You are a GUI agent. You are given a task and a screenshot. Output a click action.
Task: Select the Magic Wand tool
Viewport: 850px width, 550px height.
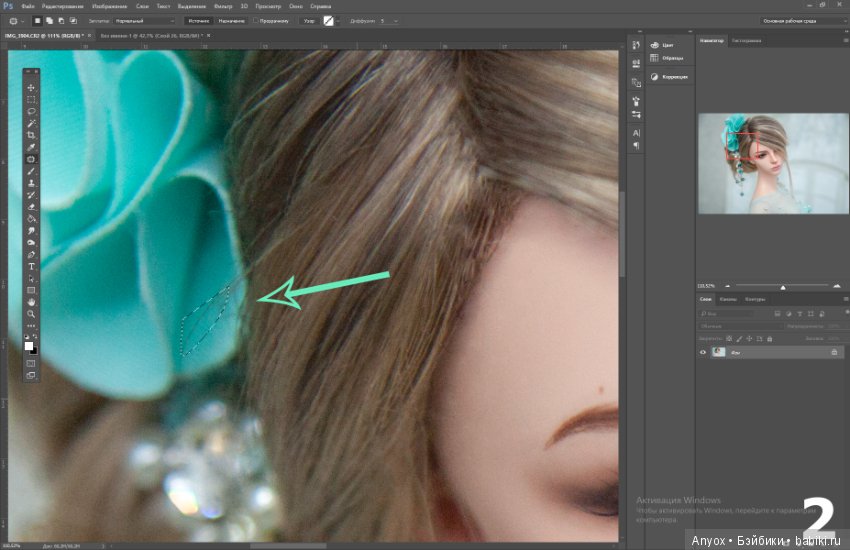[31, 124]
